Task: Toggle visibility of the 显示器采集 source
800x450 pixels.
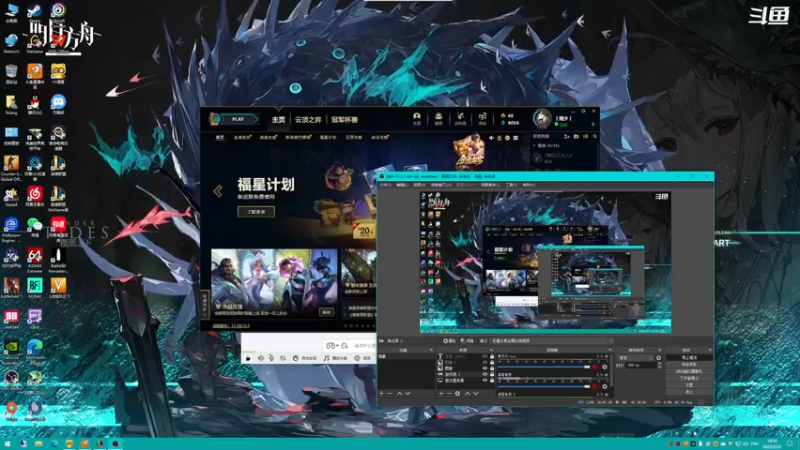Action: (x=485, y=380)
